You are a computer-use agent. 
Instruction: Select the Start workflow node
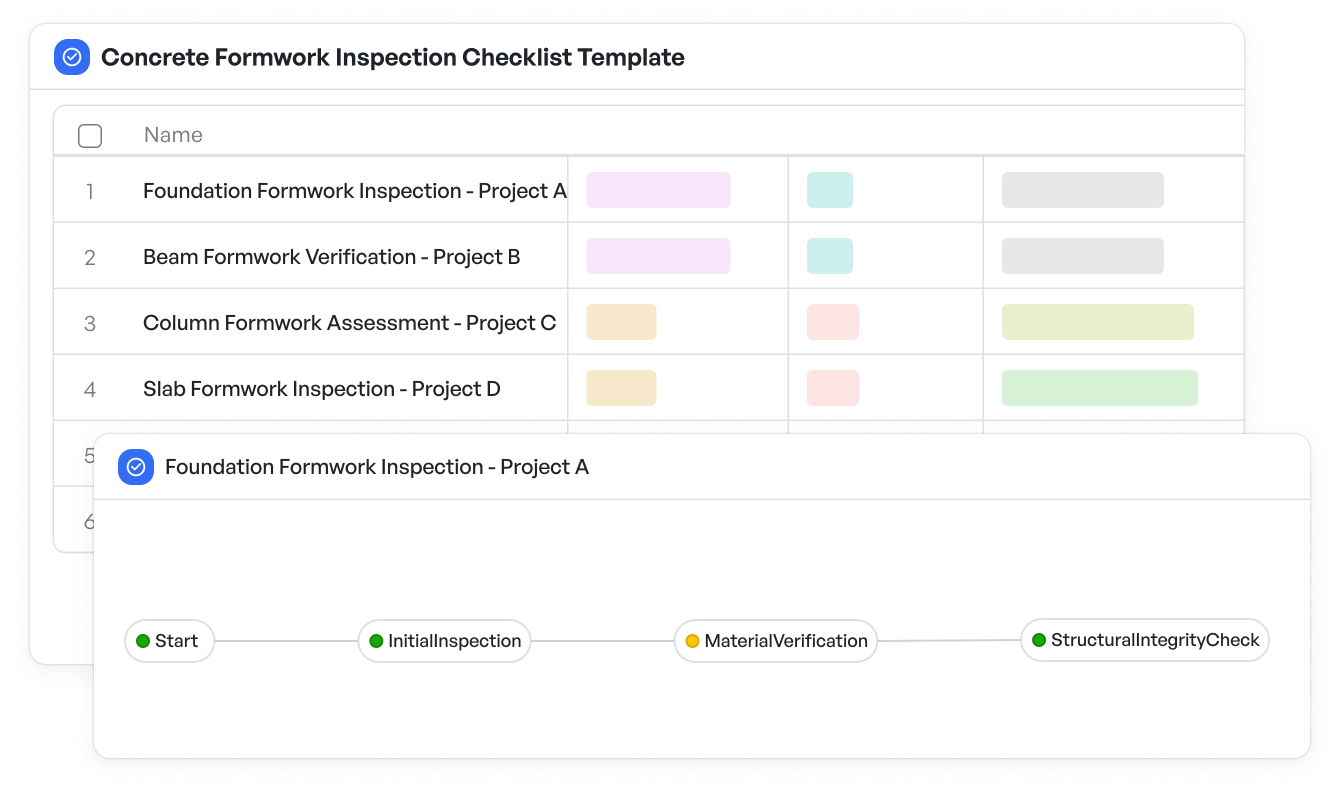pyautogui.click(x=169, y=641)
